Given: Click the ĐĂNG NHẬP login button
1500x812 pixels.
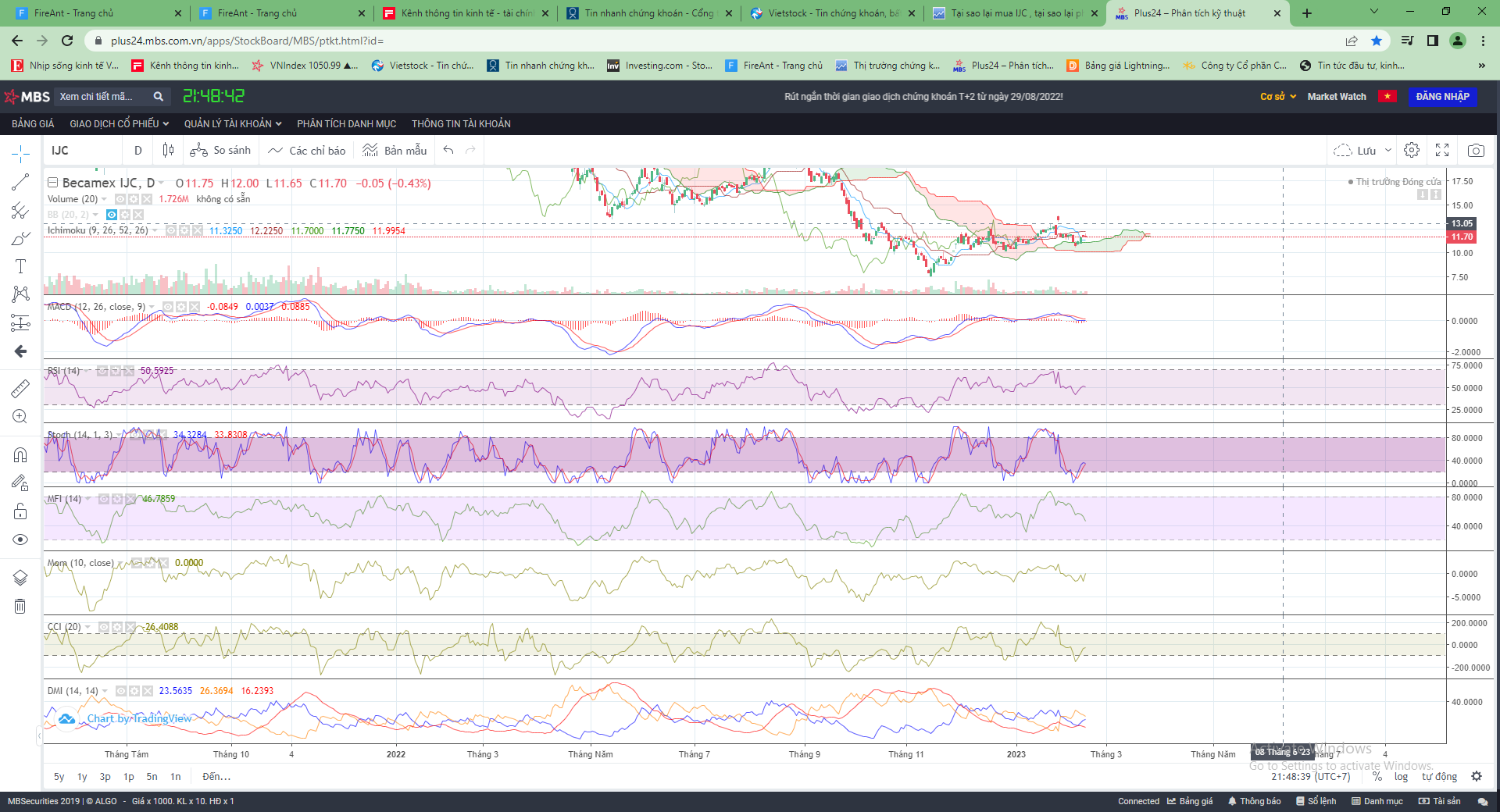Looking at the screenshot, I should pos(1442,96).
